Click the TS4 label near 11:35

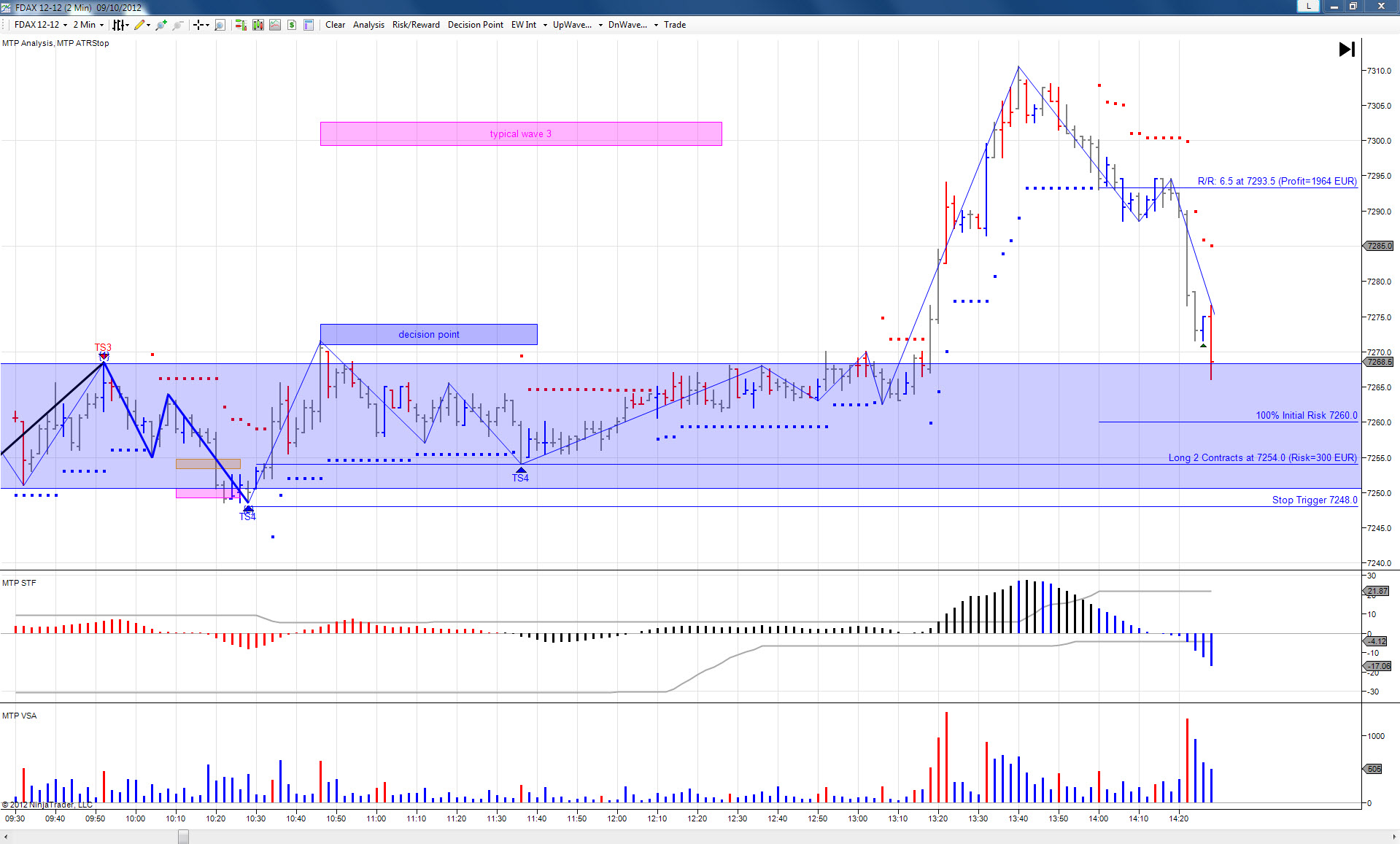point(520,478)
